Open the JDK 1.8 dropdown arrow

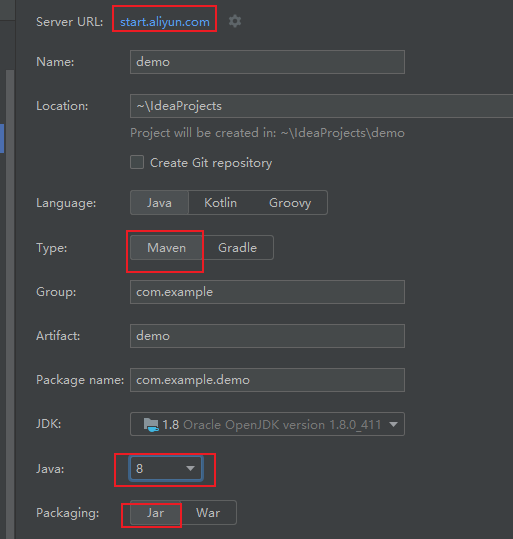[394, 425]
